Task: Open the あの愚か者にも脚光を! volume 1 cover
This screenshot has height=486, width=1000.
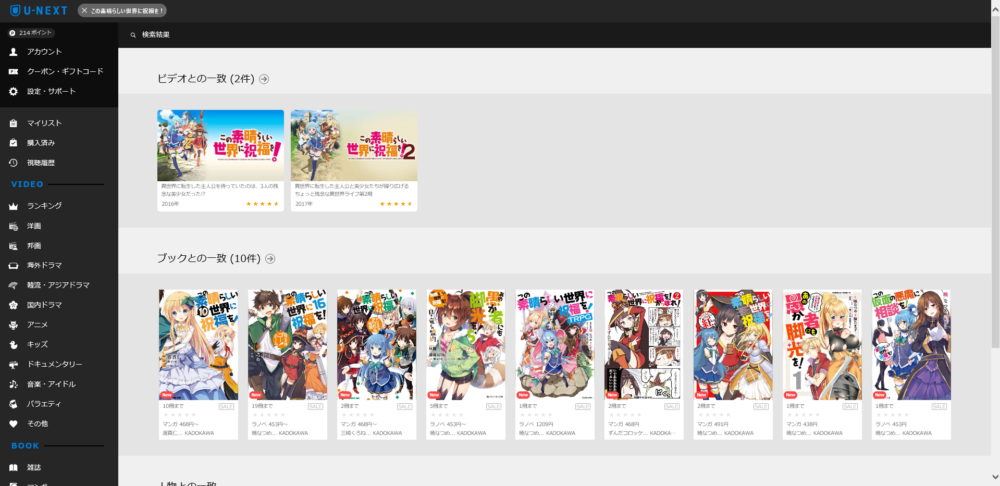Action: [x=823, y=345]
